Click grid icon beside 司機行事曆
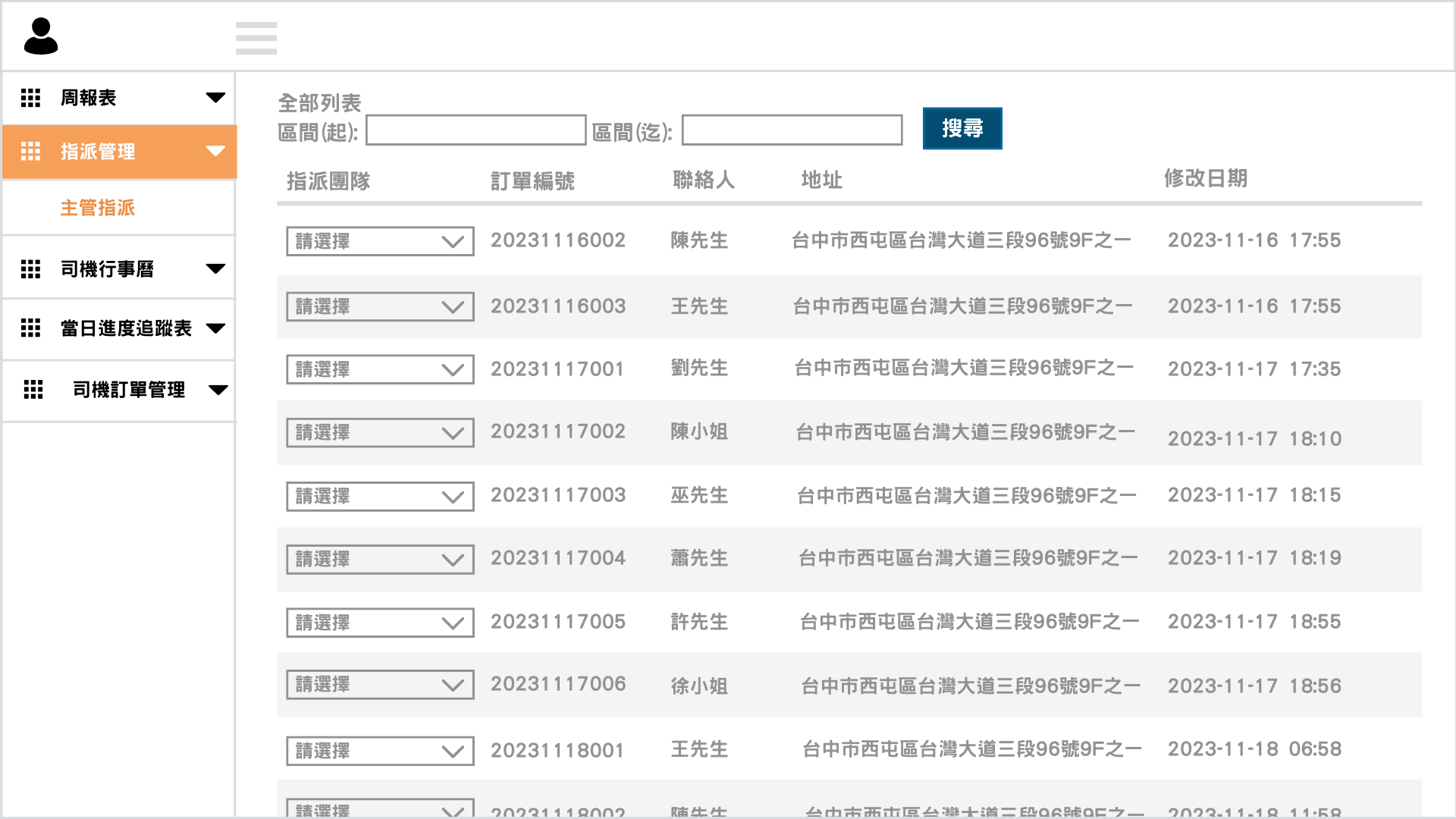Viewport: 1456px width, 819px height. 30,269
